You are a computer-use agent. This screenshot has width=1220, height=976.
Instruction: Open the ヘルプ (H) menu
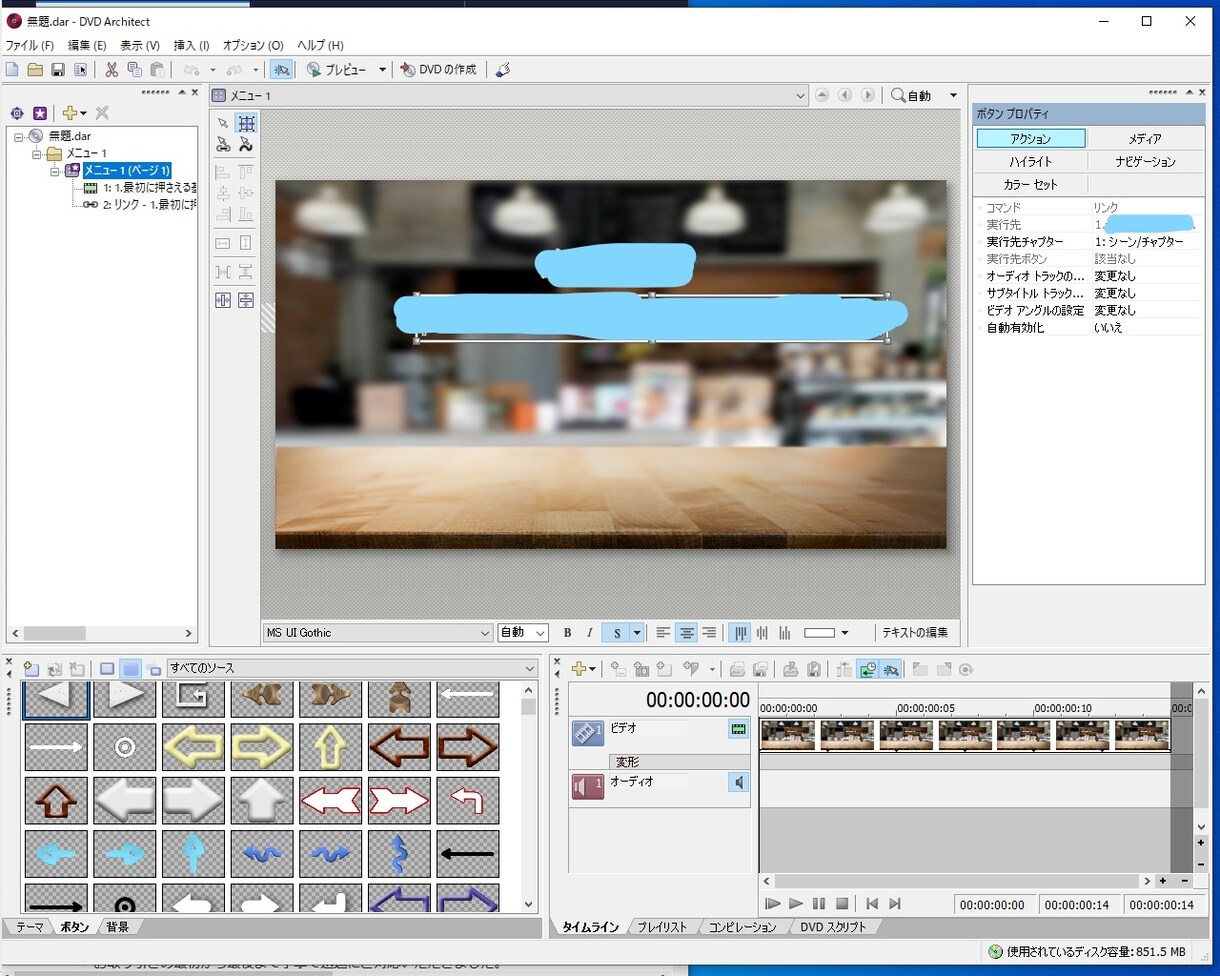[321, 46]
